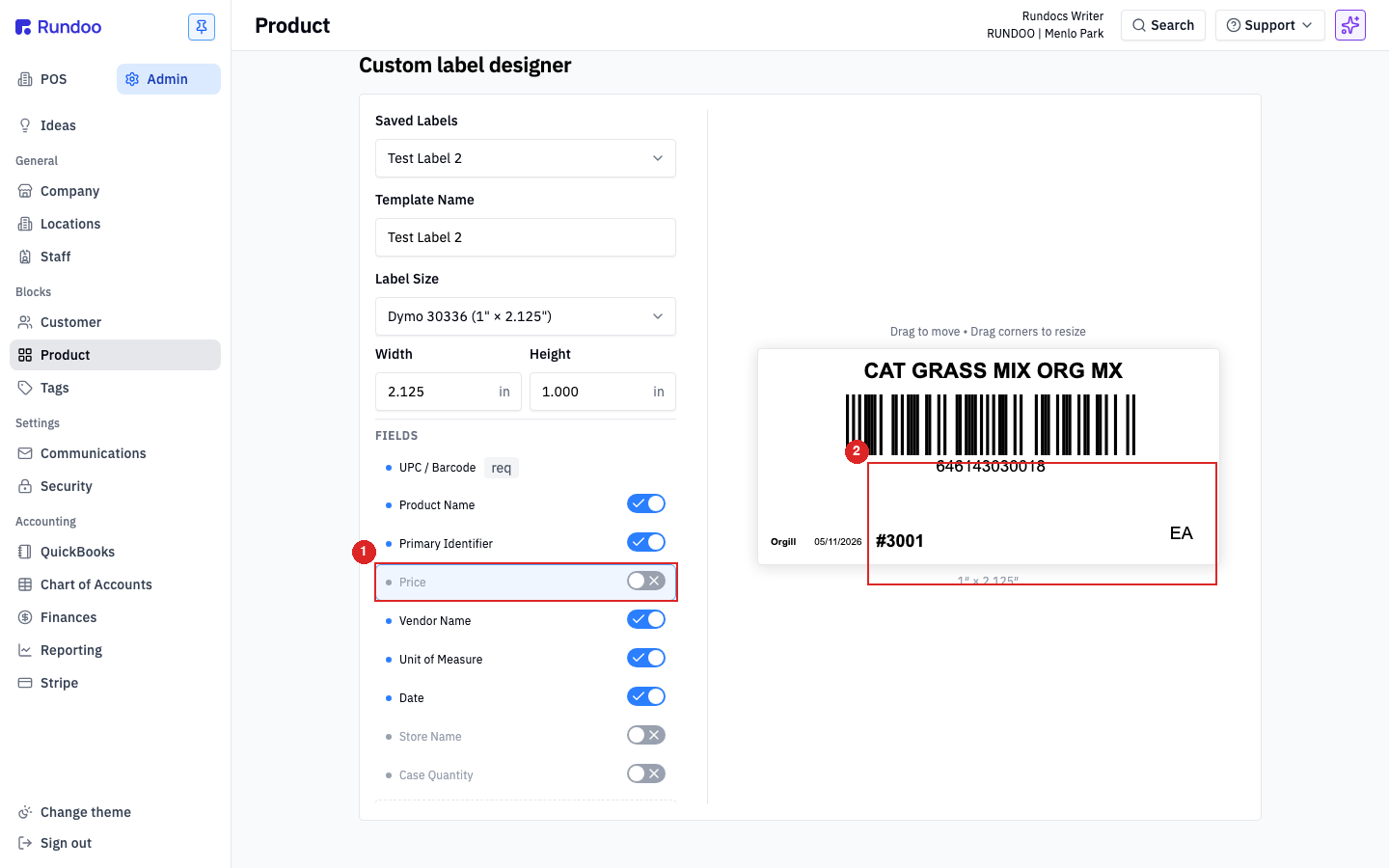Open Chart of Accounts page

coord(115,584)
